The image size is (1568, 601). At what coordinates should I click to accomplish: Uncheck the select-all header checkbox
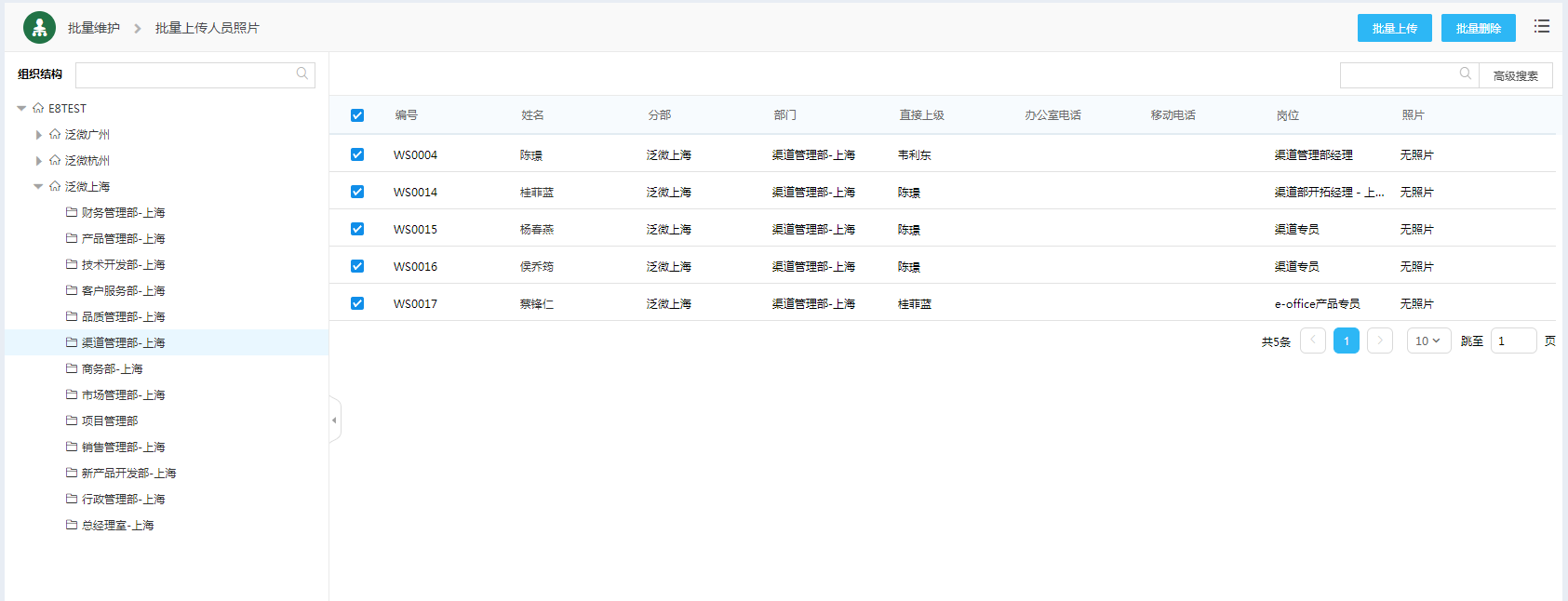pos(357,115)
